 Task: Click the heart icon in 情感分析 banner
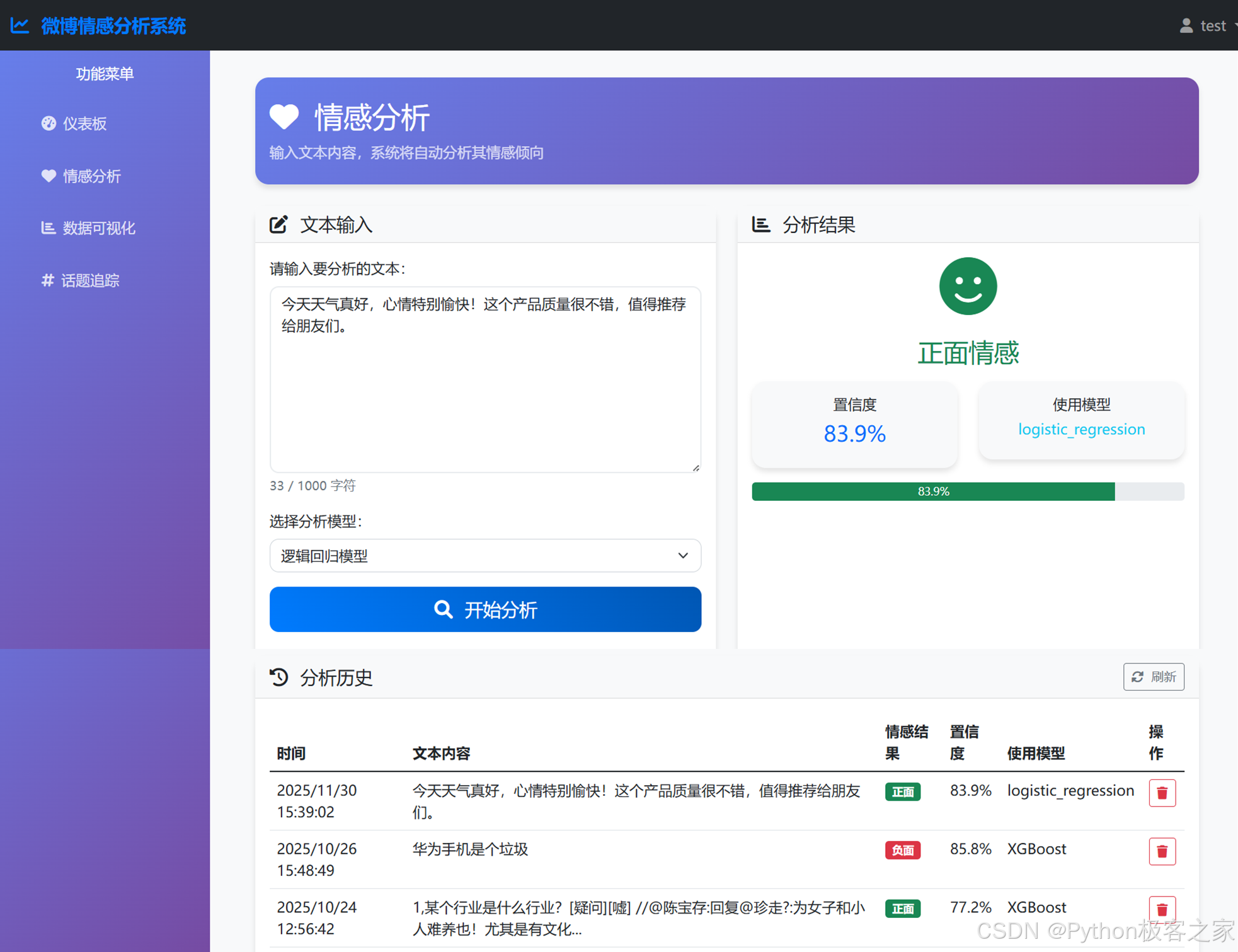[284, 117]
